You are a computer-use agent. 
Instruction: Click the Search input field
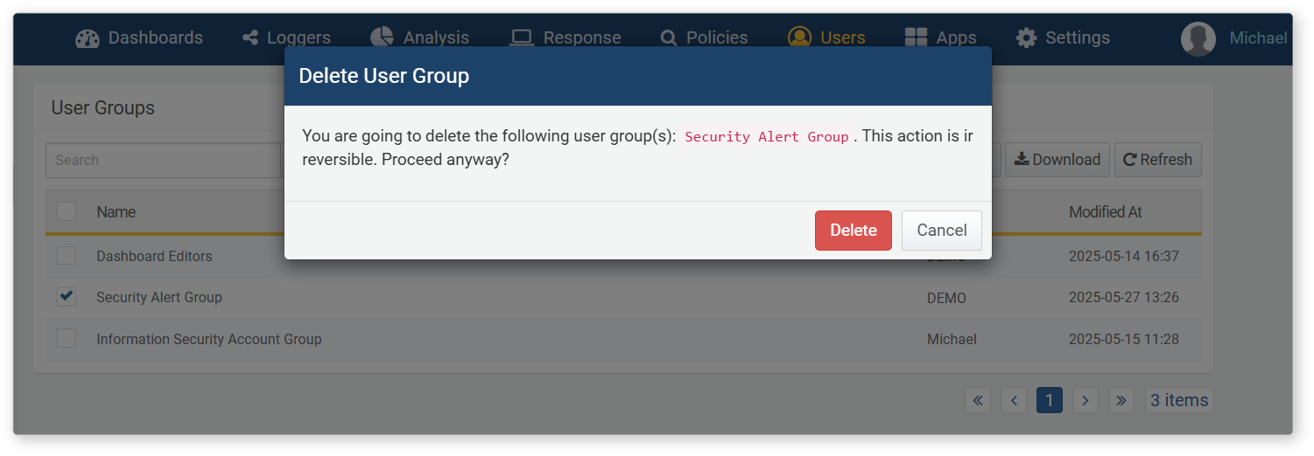coord(165,160)
